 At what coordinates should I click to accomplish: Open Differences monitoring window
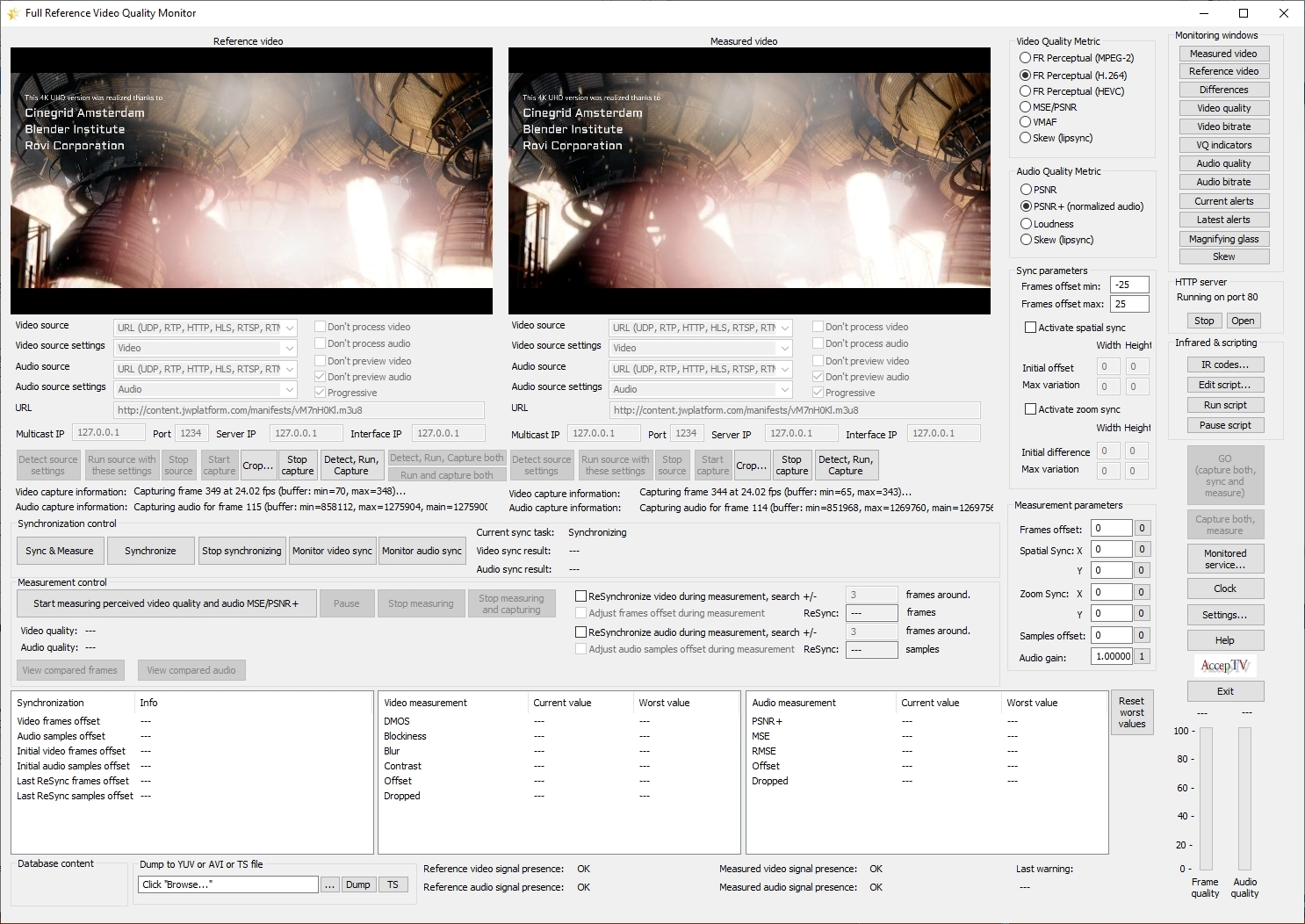coord(1223,90)
